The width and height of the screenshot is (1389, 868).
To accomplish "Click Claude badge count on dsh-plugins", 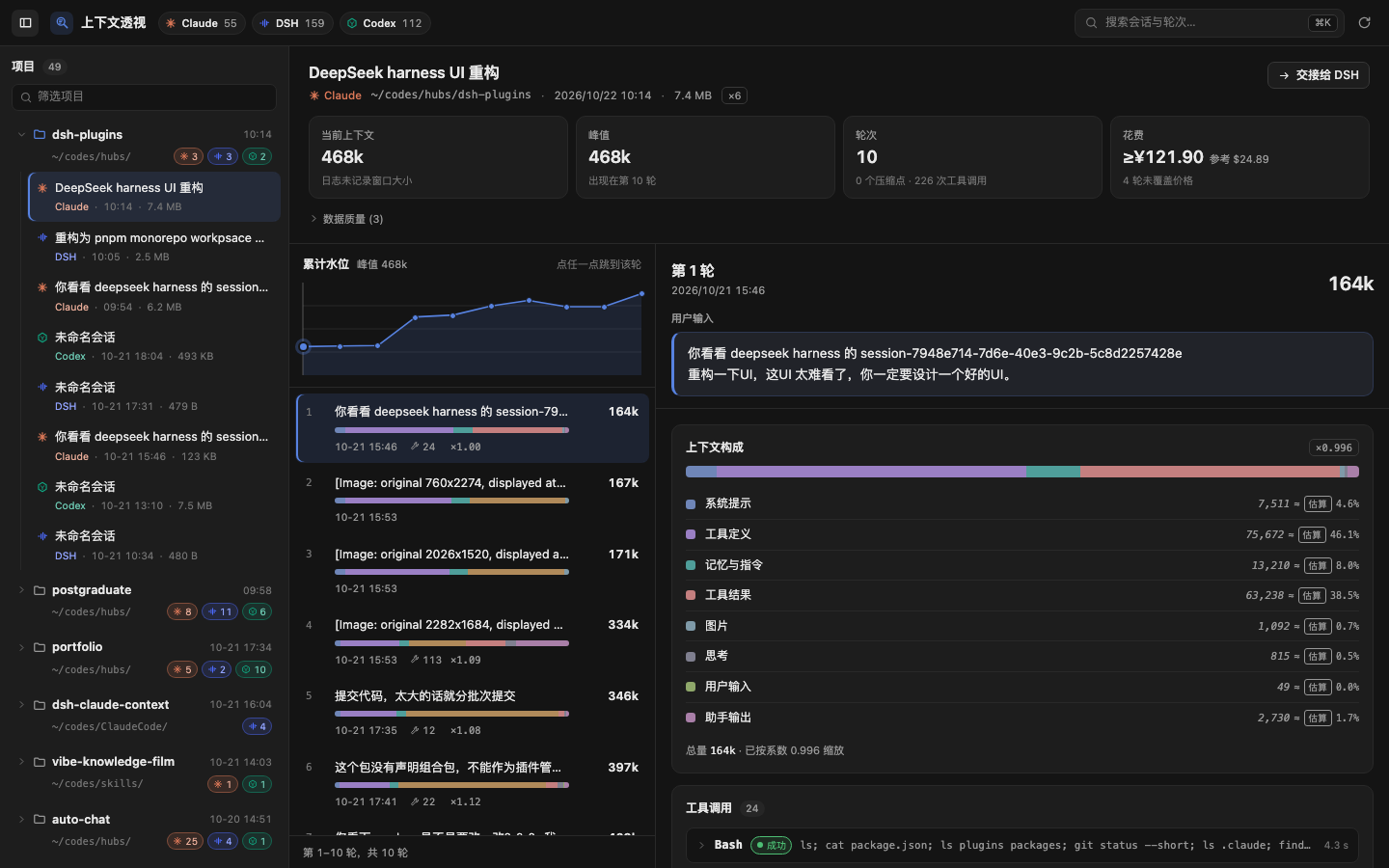I will point(188,156).
